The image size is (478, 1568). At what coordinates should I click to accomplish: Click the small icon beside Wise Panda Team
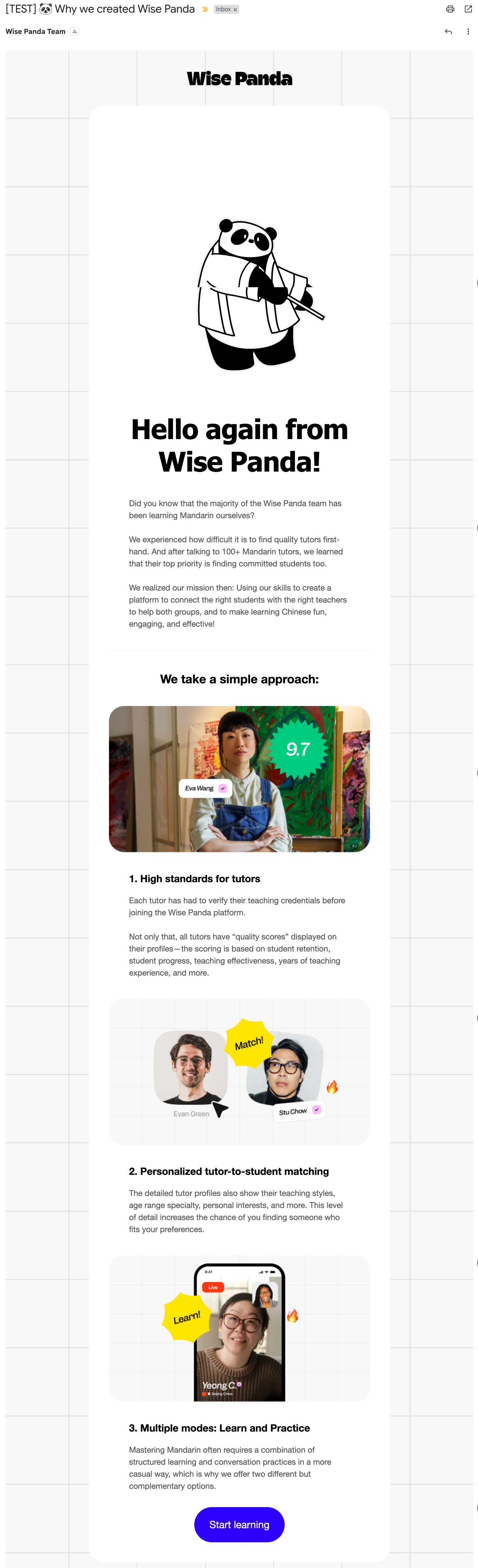click(x=74, y=32)
